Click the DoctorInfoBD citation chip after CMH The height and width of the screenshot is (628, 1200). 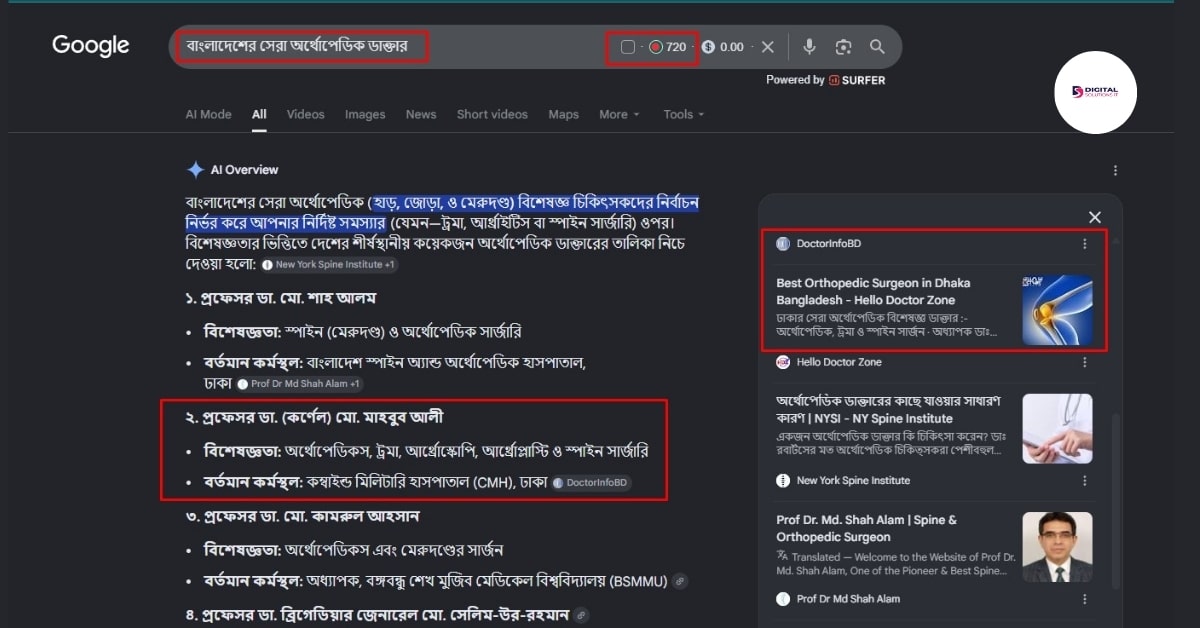tap(592, 483)
